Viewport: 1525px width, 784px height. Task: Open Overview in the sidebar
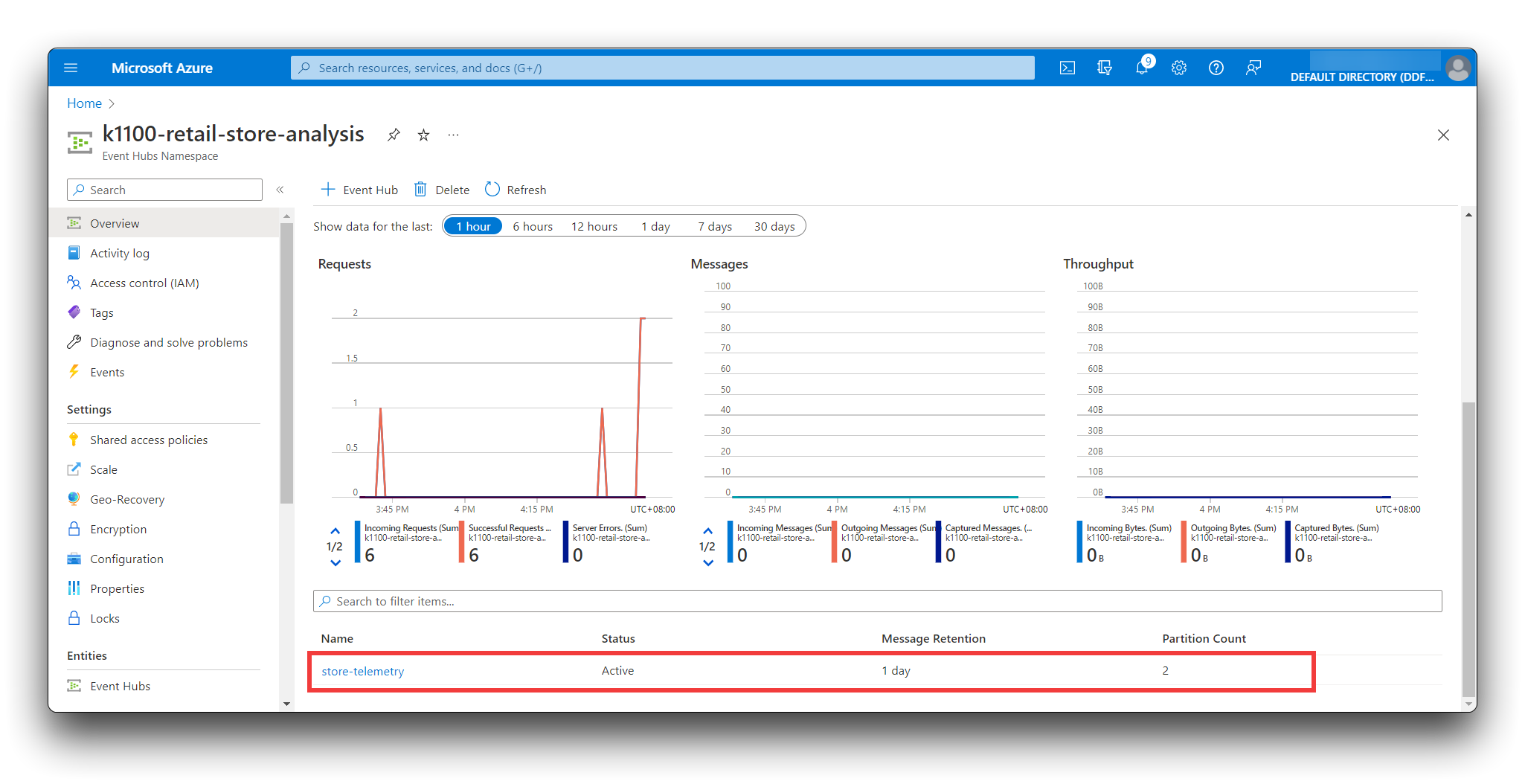point(164,223)
